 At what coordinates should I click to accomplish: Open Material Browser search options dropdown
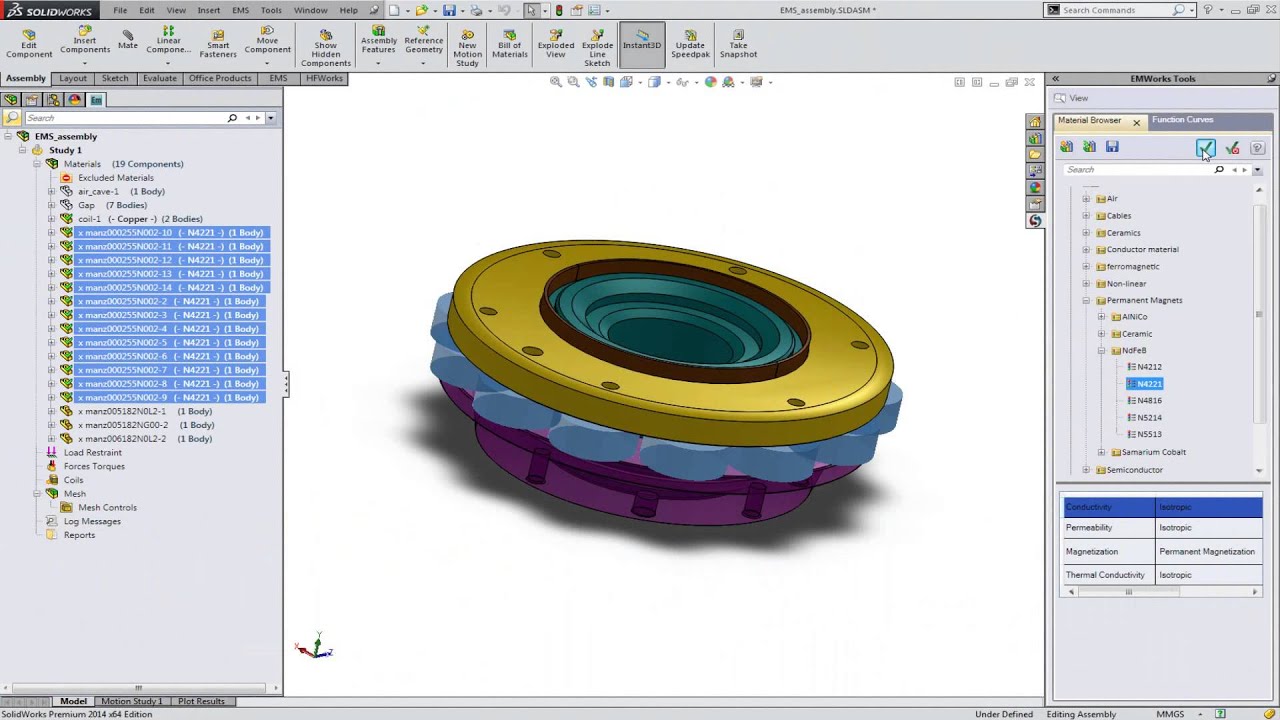pos(1257,170)
